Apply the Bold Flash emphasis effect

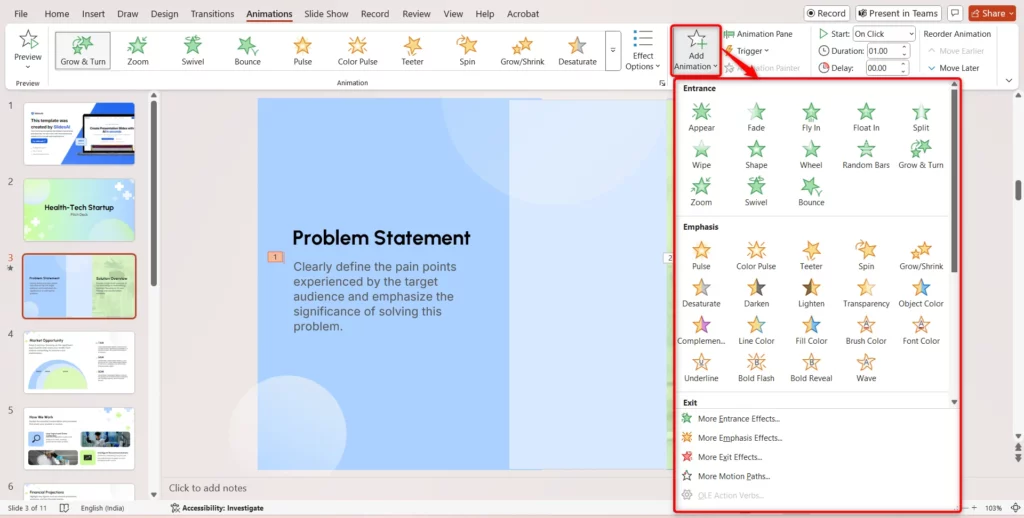point(756,366)
